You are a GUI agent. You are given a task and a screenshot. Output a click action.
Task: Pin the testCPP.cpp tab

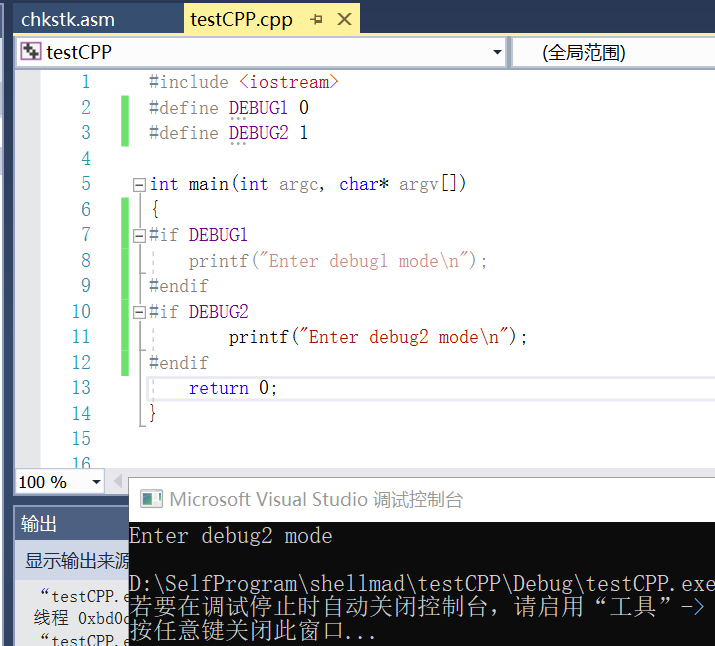(316, 20)
